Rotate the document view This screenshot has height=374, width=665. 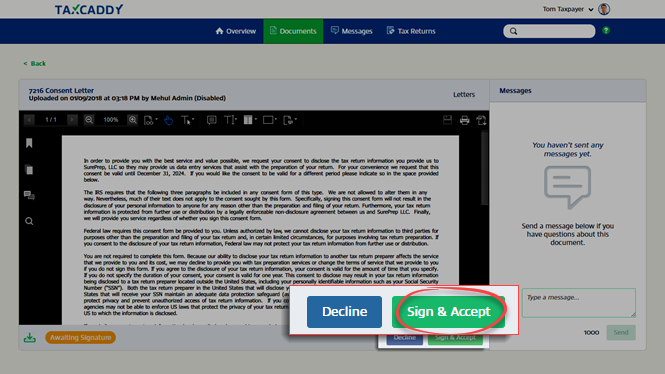click(x=481, y=120)
